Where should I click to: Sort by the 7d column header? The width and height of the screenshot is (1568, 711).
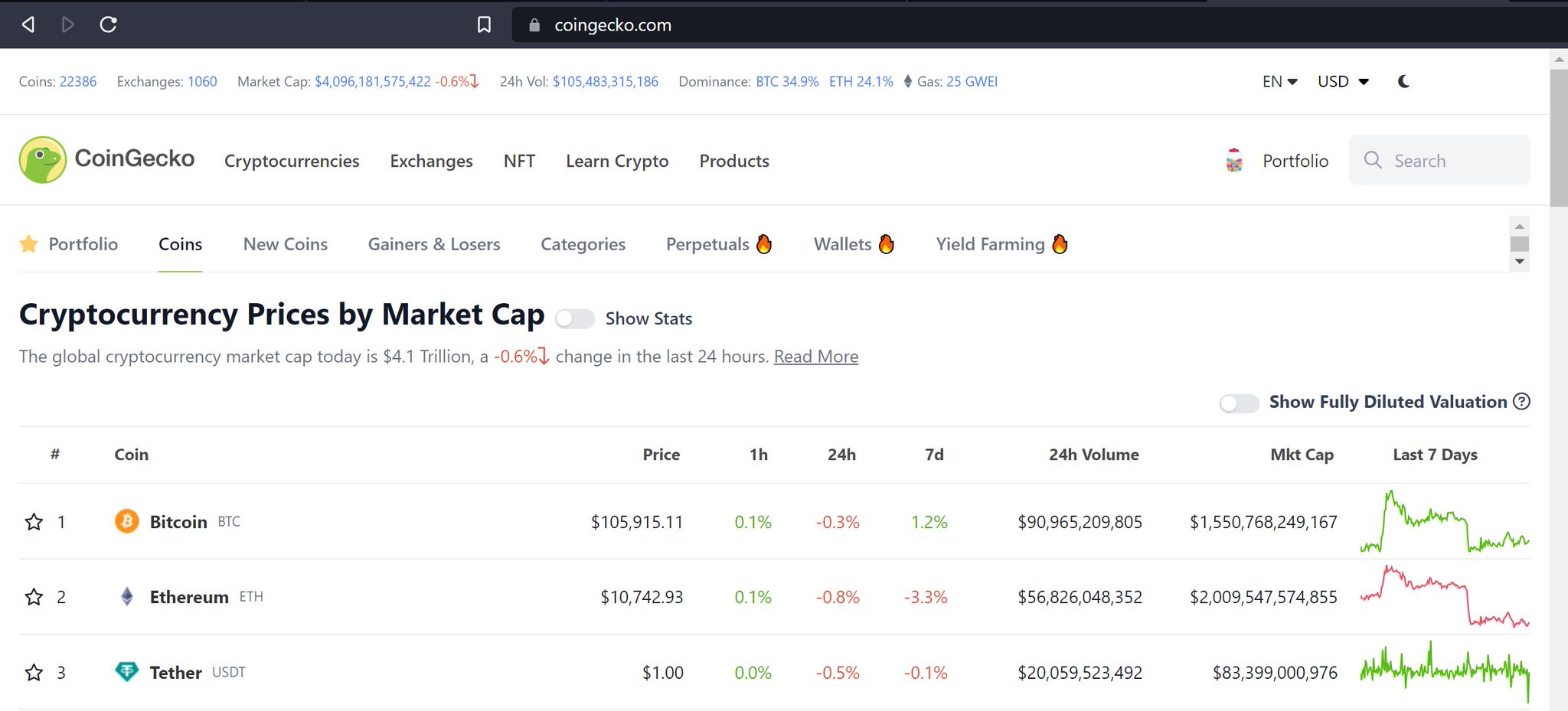click(934, 455)
